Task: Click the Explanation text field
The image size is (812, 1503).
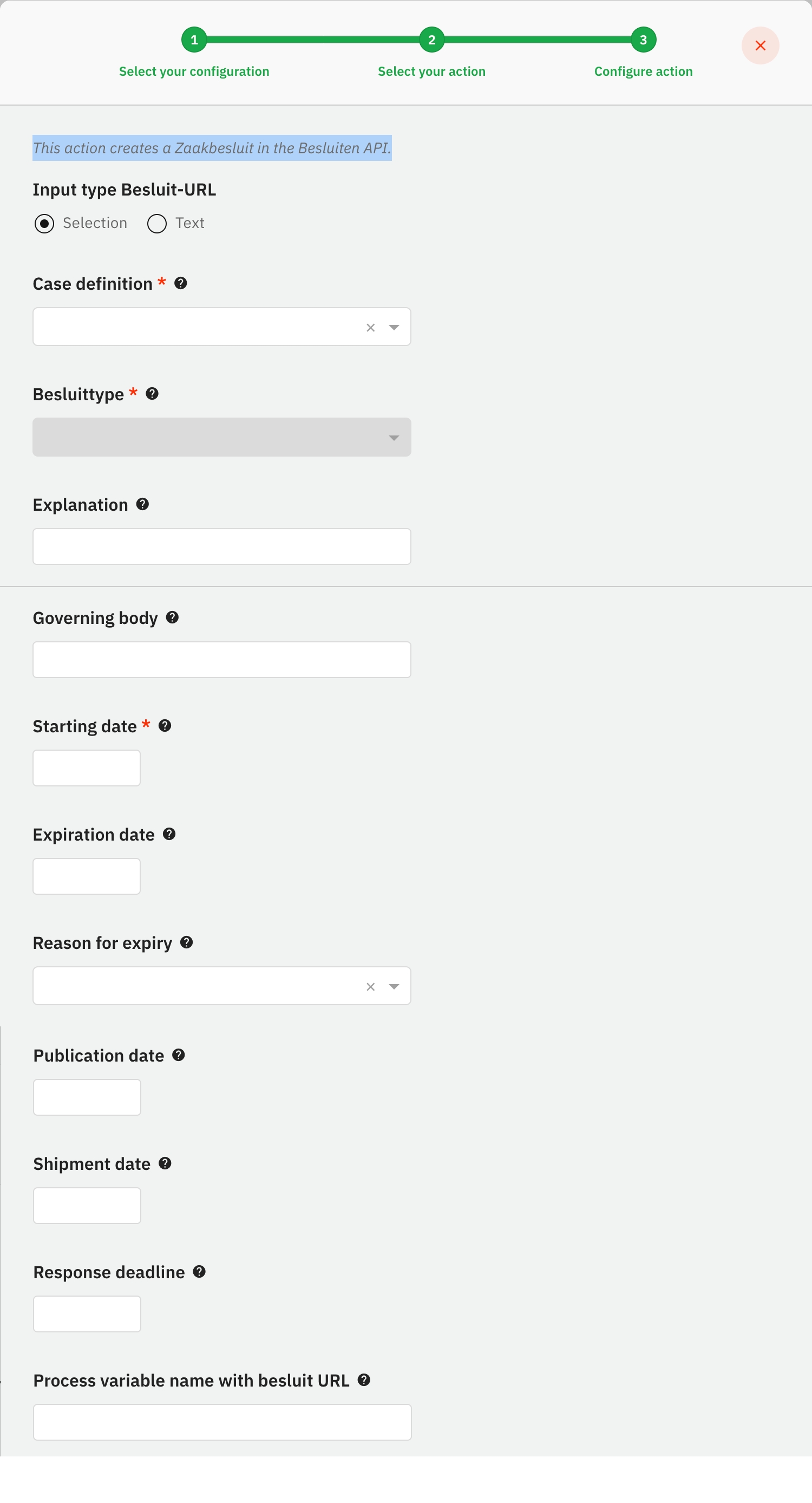Action: pos(221,546)
